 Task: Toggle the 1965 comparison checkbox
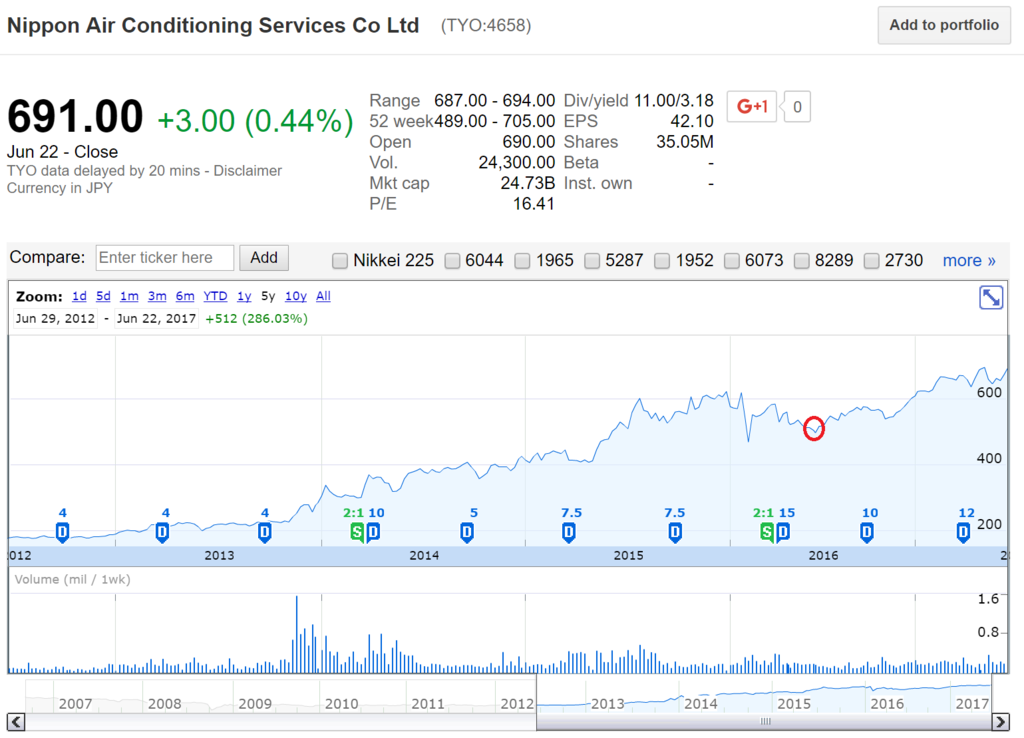pos(522,261)
